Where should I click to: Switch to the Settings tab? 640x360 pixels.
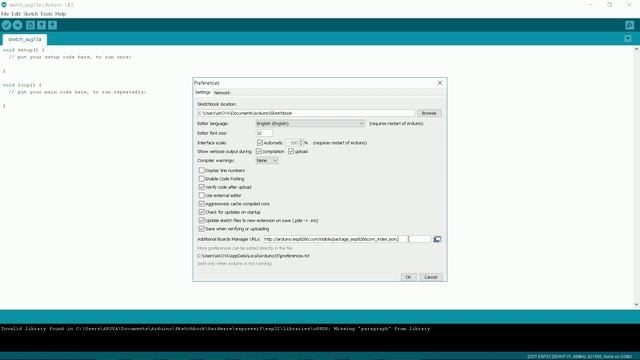(x=202, y=93)
